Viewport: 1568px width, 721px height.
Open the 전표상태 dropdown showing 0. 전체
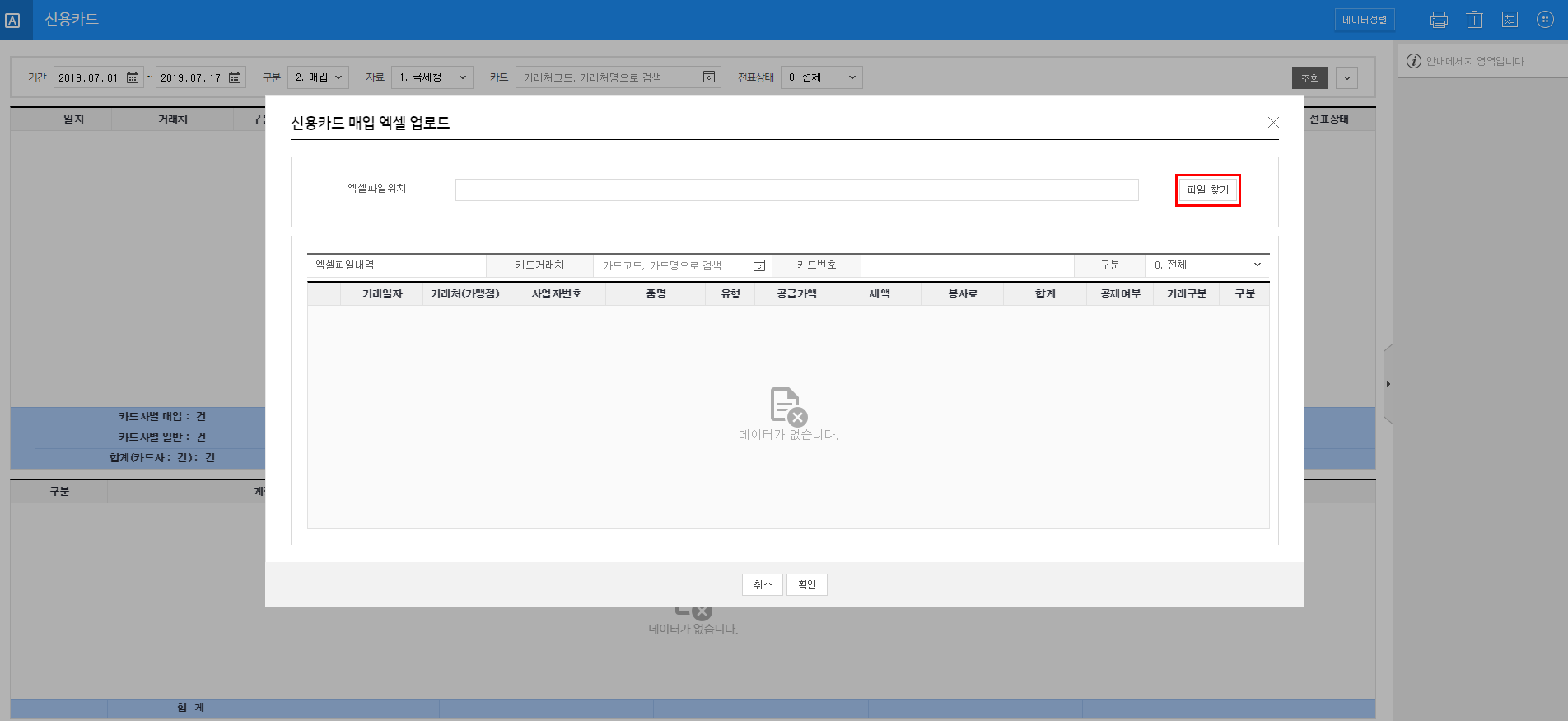[820, 77]
